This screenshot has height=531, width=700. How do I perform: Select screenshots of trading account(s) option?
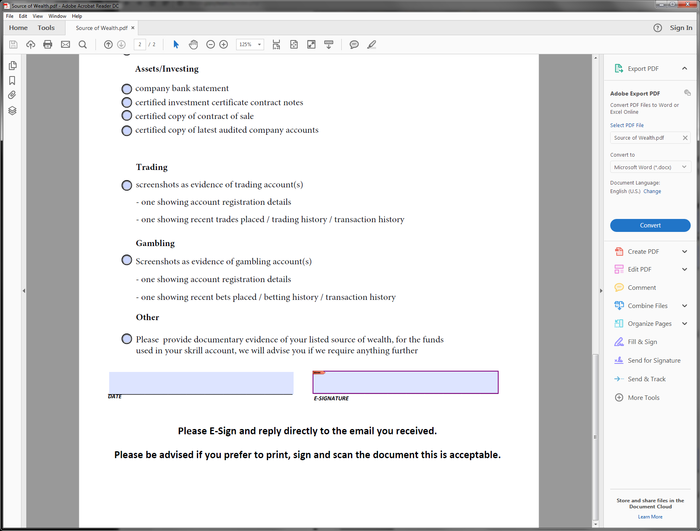[x=127, y=185]
